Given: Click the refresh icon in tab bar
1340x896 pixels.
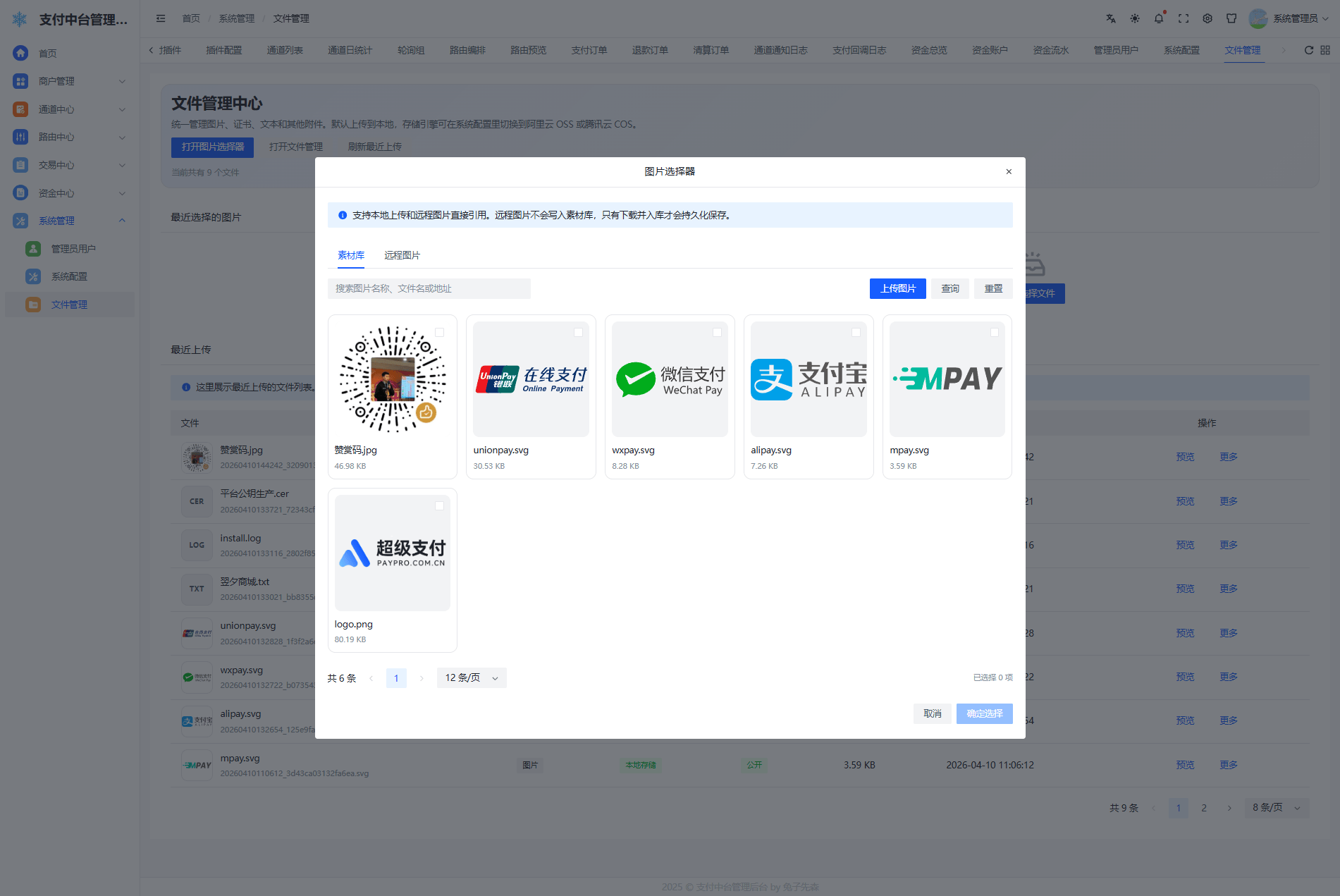Looking at the screenshot, I should click(x=1308, y=50).
